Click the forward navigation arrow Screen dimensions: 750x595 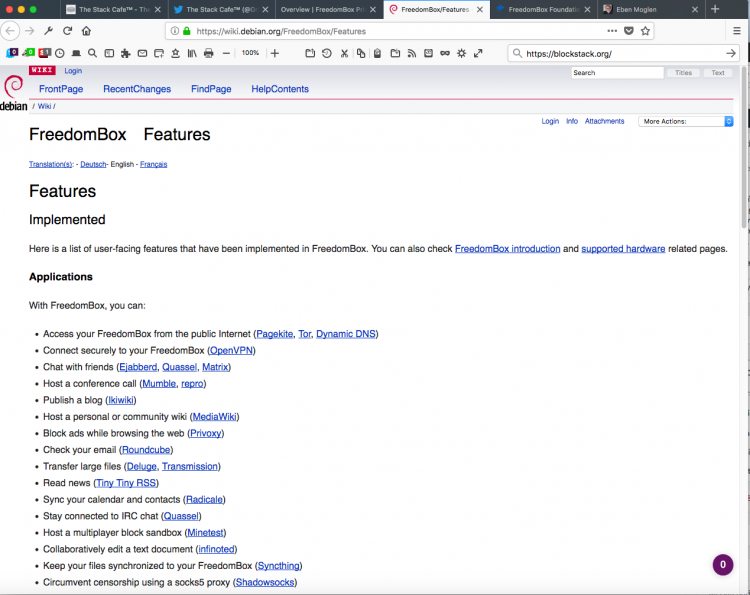tap(30, 31)
